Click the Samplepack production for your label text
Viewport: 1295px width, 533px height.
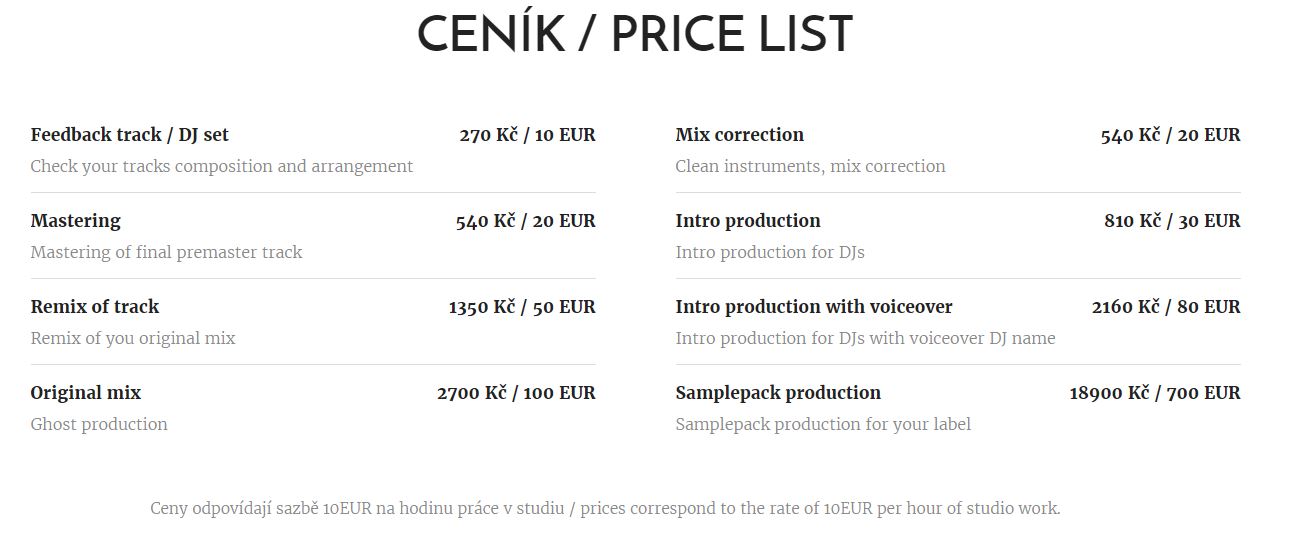pos(823,425)
